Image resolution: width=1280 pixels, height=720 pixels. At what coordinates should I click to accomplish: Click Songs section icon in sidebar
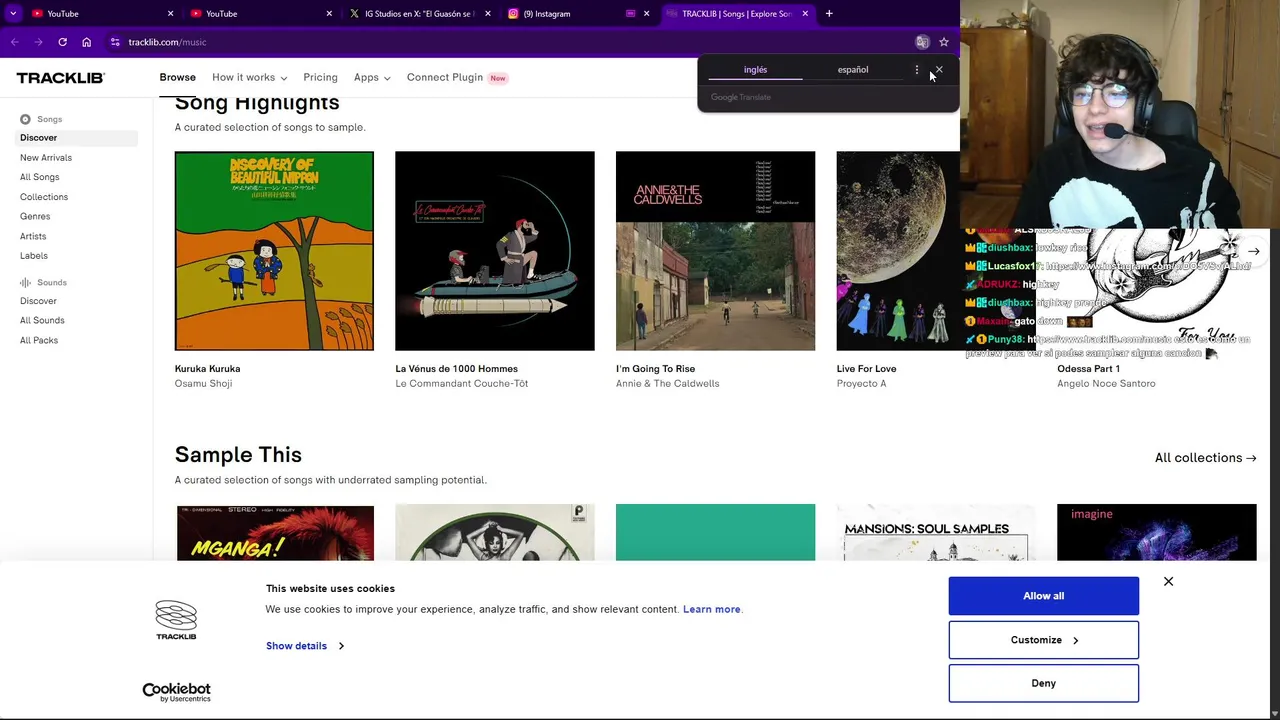click(25, 119)
